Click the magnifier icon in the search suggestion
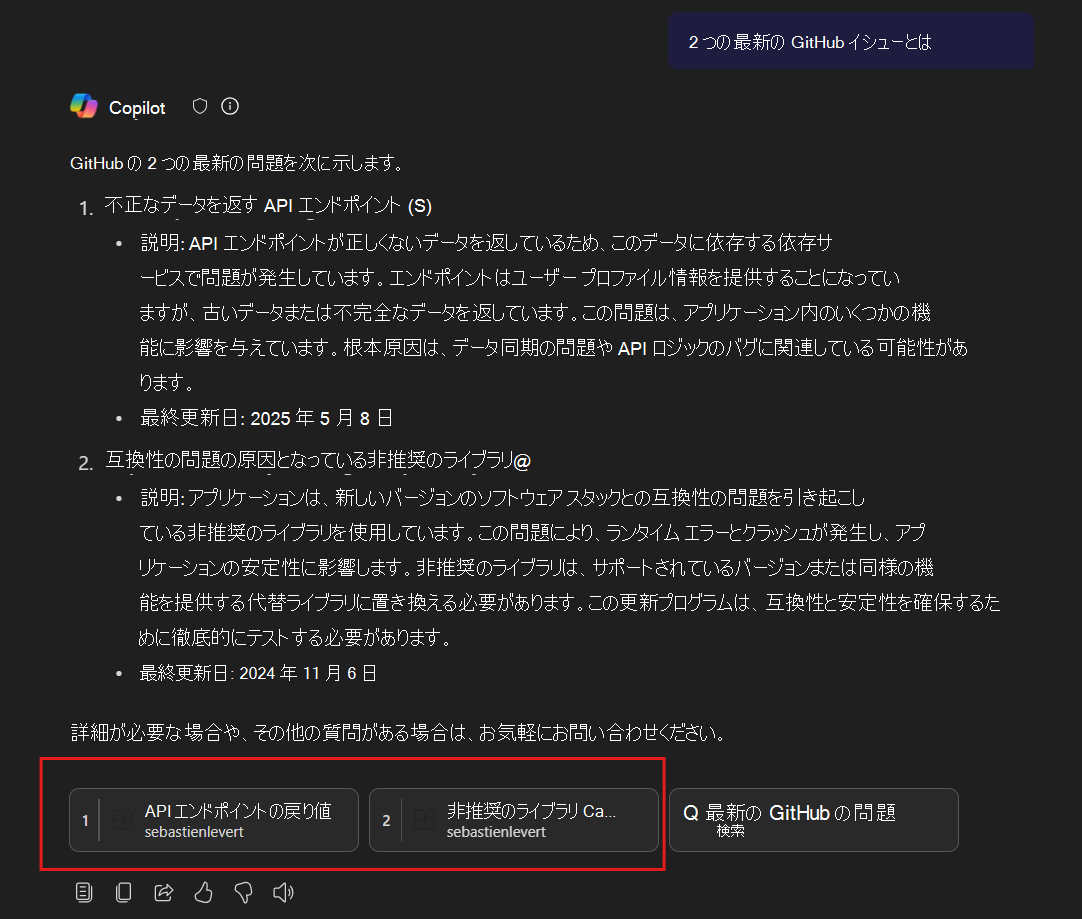The width and height of the screenshot is (1082, 919). click(691, 813)
